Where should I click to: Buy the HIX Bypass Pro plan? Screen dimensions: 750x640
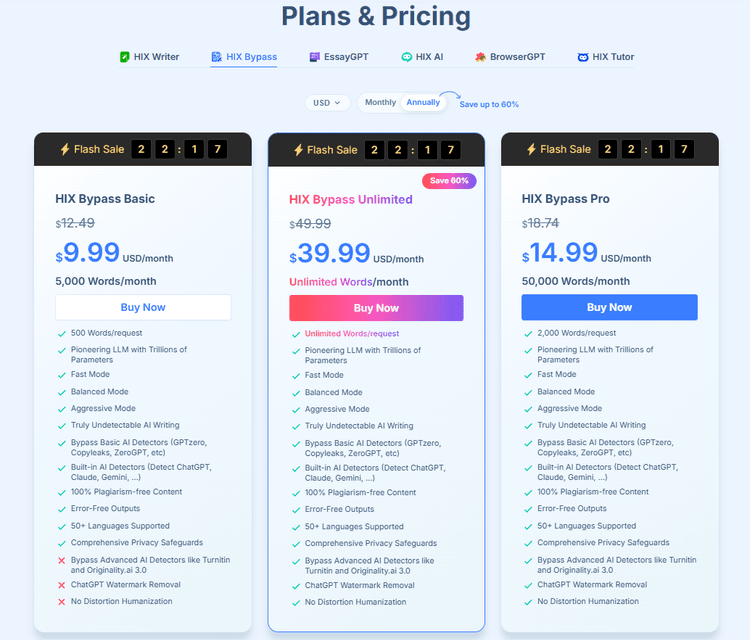tap(609, 307)
